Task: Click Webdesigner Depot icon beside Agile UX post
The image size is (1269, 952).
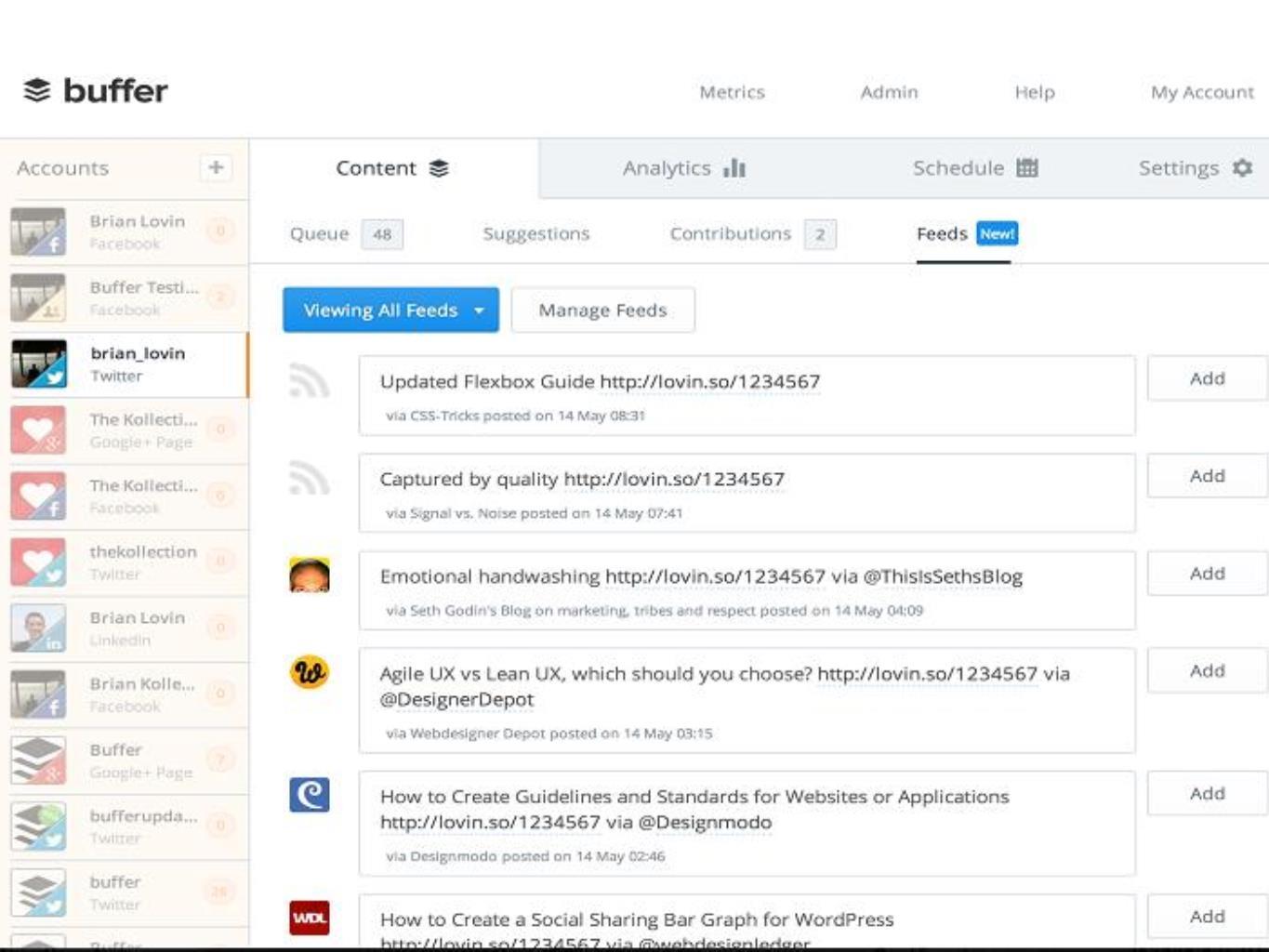Action: point(310,672)
